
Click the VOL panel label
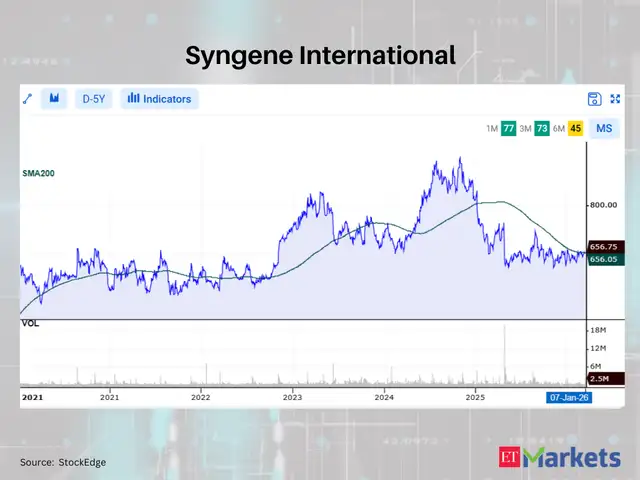point(31,325)
